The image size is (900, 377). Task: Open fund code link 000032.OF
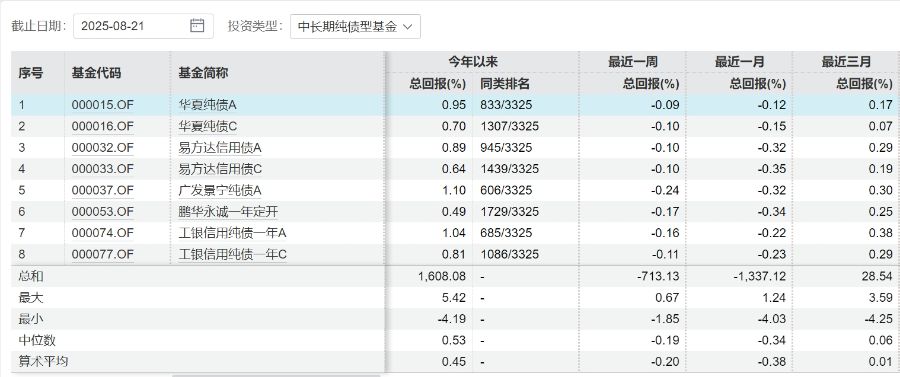tap(103, 148)
